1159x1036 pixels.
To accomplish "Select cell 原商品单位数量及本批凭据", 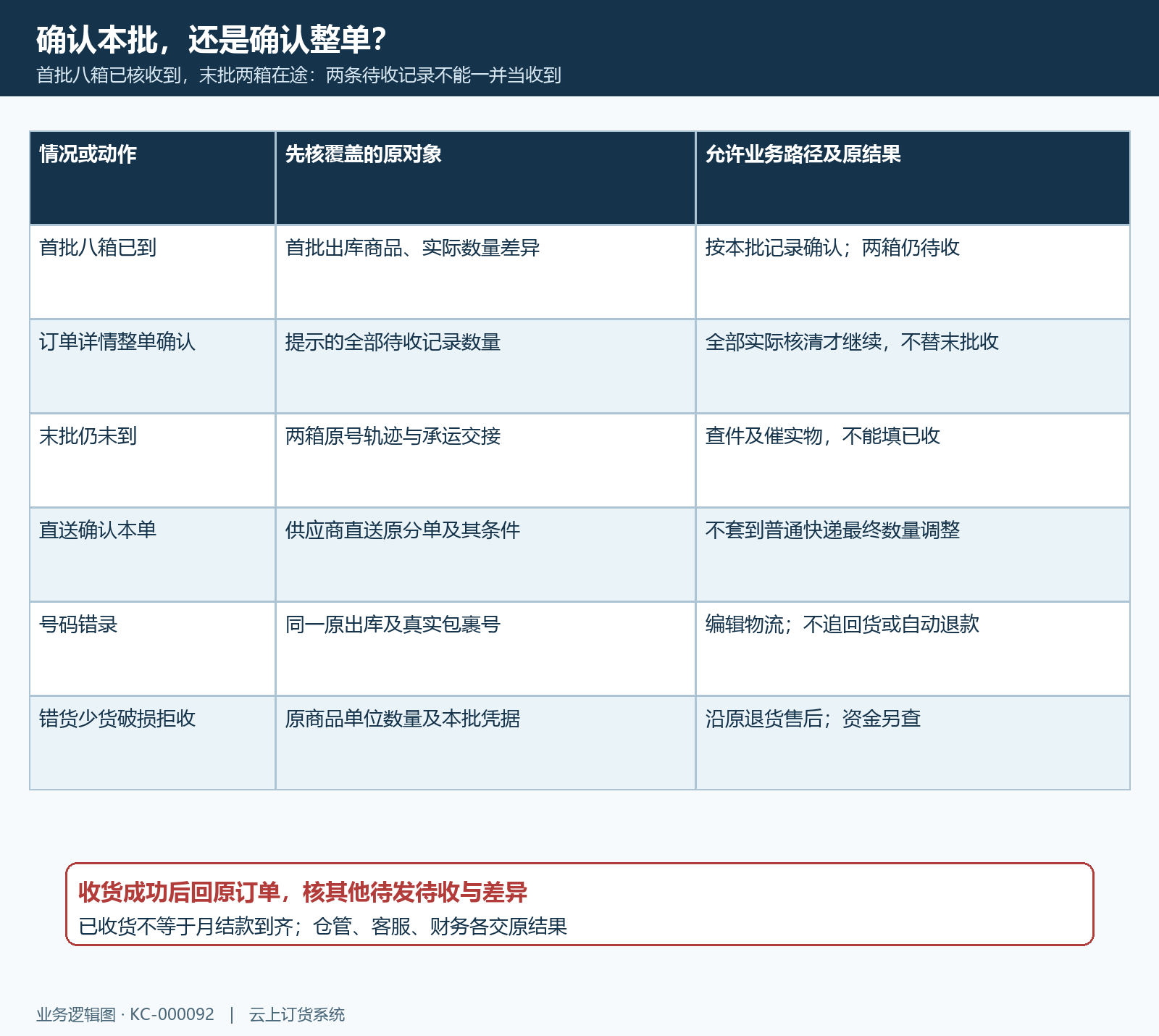I will click(485, 743).
